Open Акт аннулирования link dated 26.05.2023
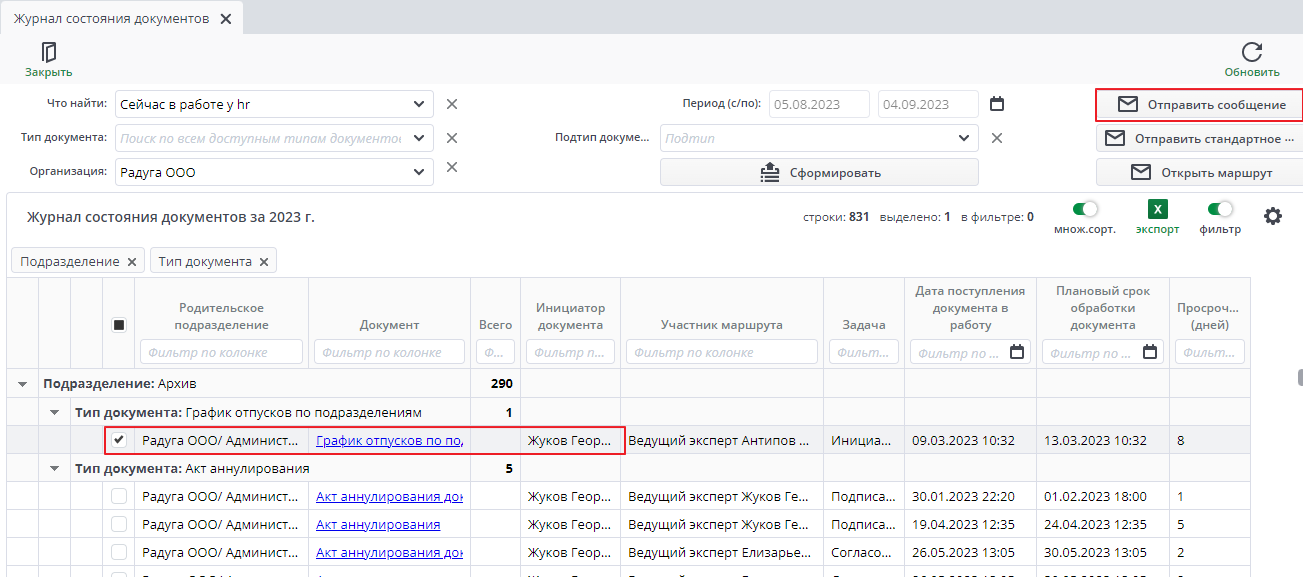The height and width of the screenshot is (577, 1303). [389, 552]
